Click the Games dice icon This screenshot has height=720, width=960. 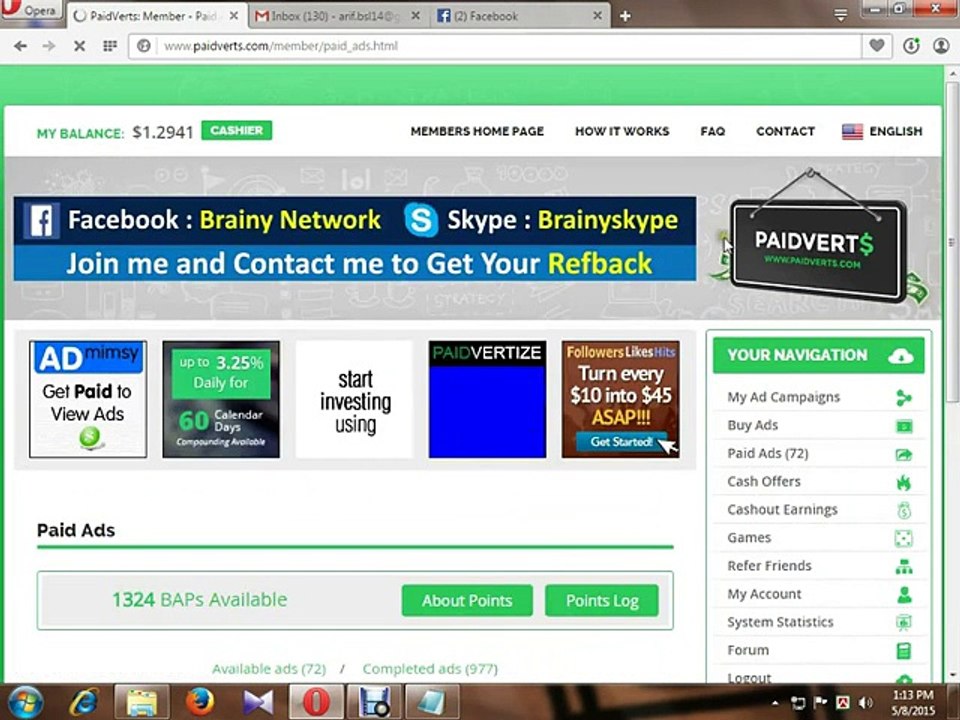[904, 538]
